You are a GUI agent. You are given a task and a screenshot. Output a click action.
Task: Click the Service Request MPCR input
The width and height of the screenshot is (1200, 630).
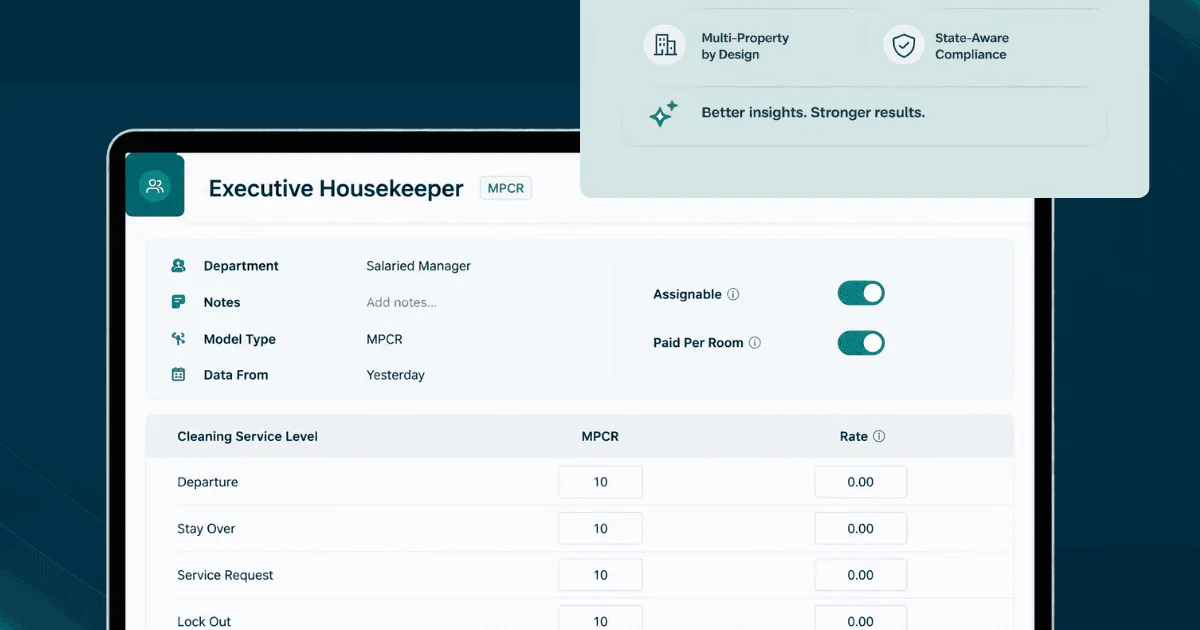click(x=600, y=575)
